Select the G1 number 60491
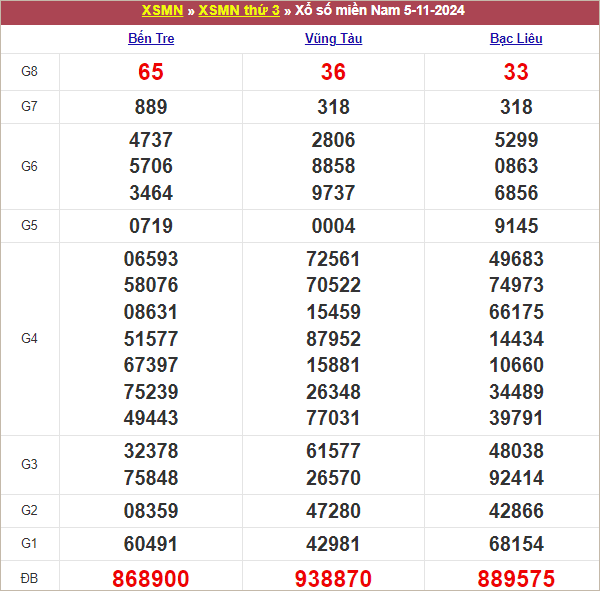 (151, 544)
